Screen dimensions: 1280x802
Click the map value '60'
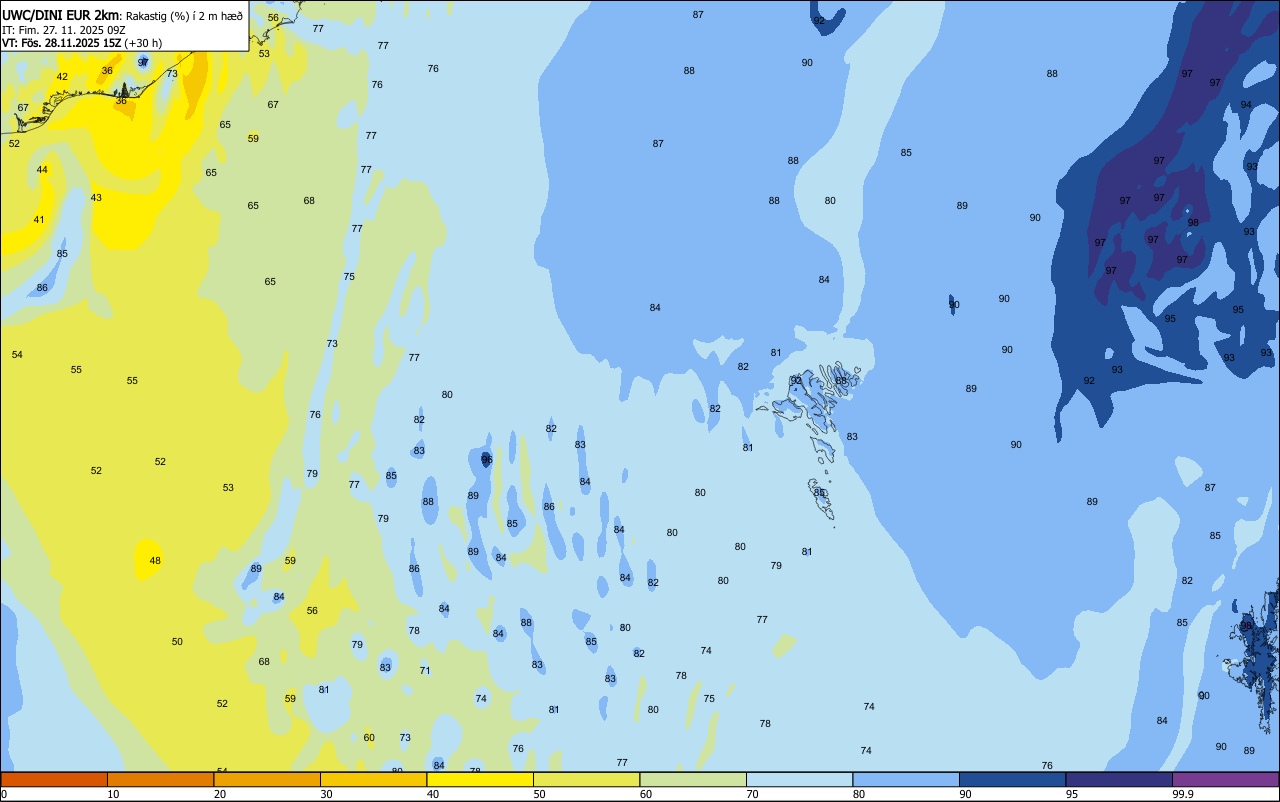click(369, 738)
